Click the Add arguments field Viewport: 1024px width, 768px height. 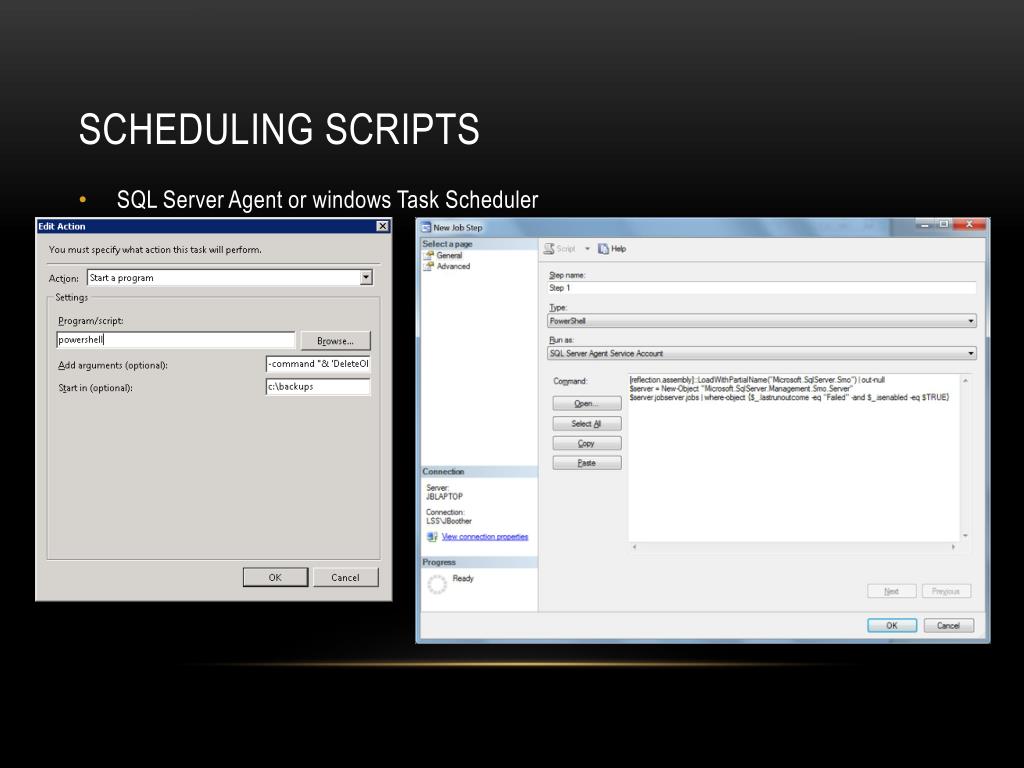pyautogui.click(x=318, y=364)
